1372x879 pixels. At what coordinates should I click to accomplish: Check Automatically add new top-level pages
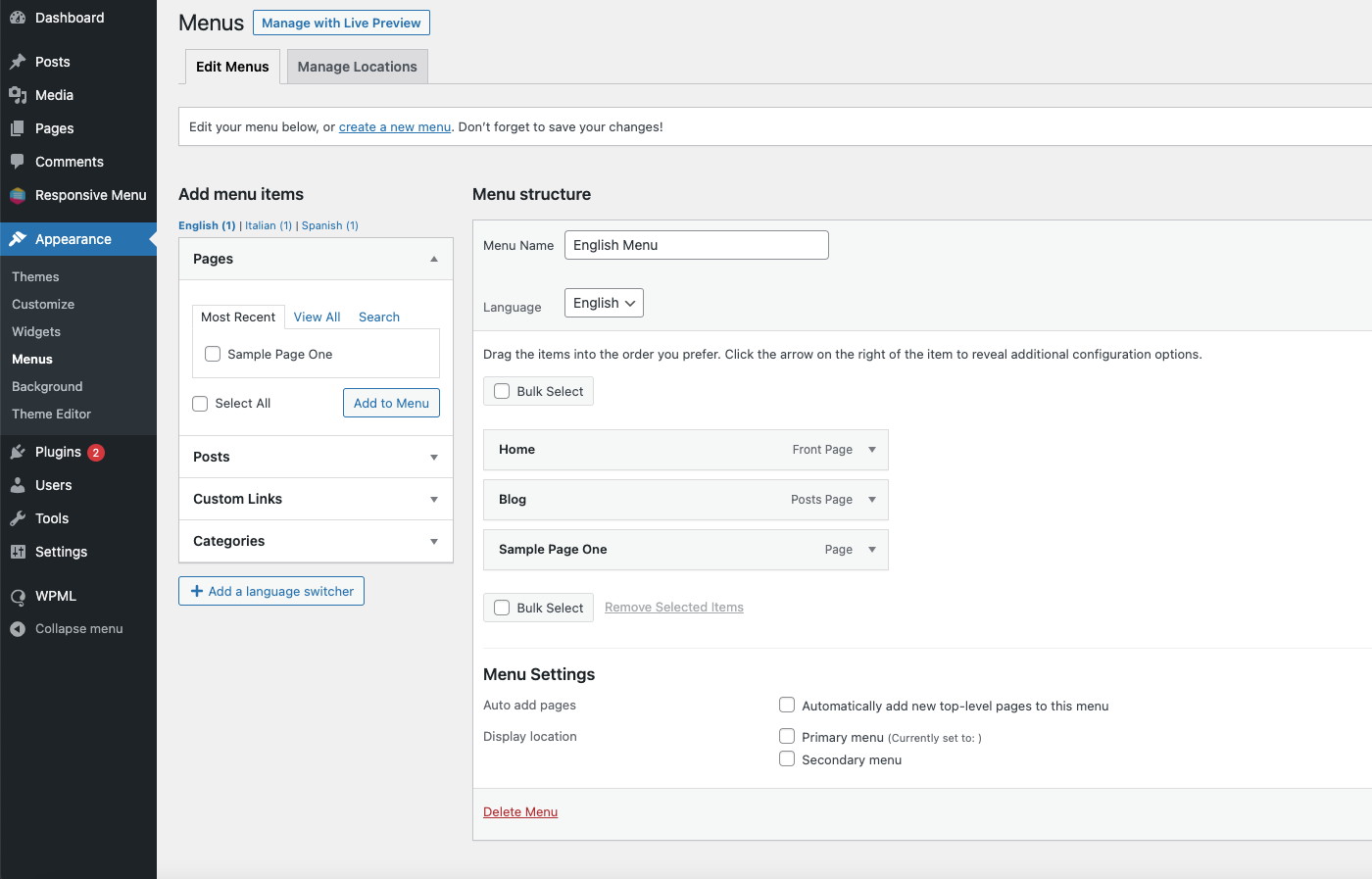pos(787,705)
